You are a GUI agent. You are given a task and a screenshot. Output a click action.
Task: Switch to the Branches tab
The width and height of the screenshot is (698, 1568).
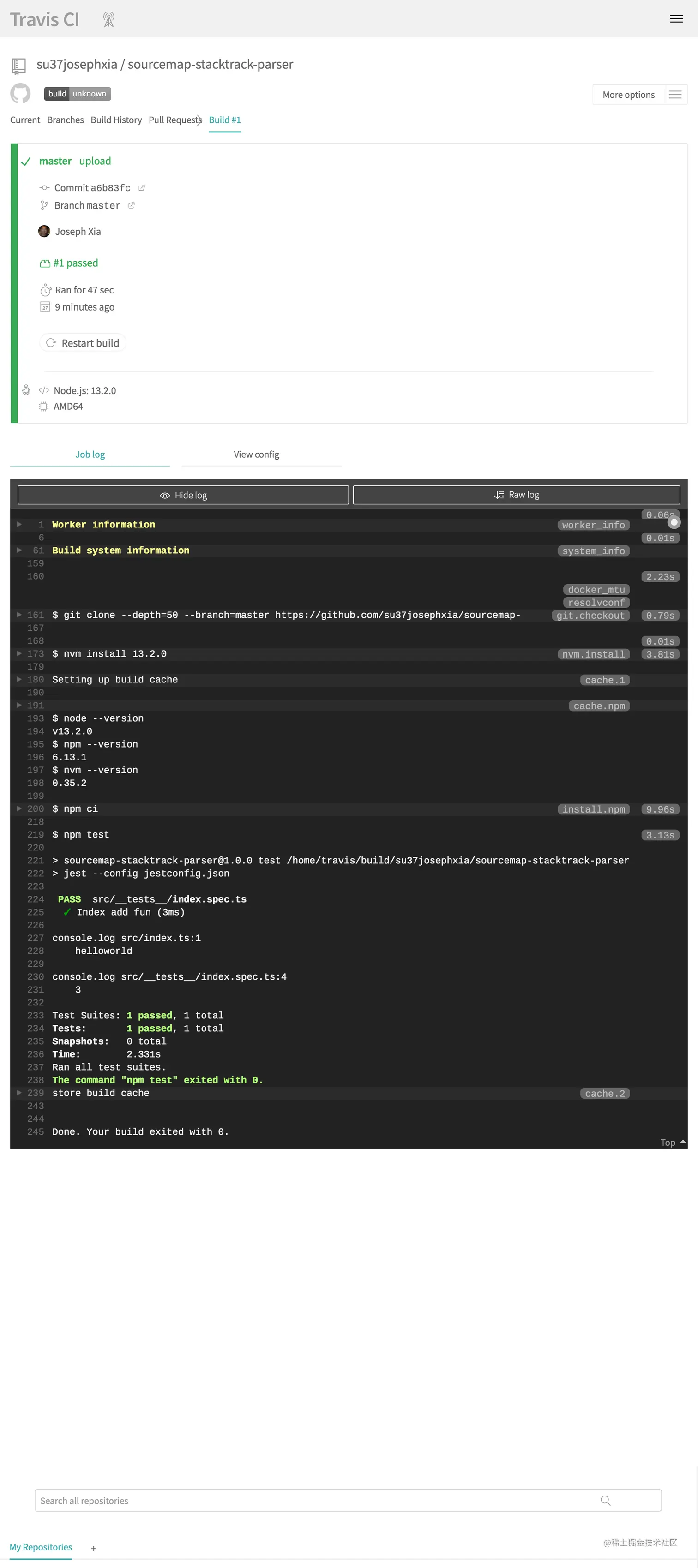click(65, 120)
